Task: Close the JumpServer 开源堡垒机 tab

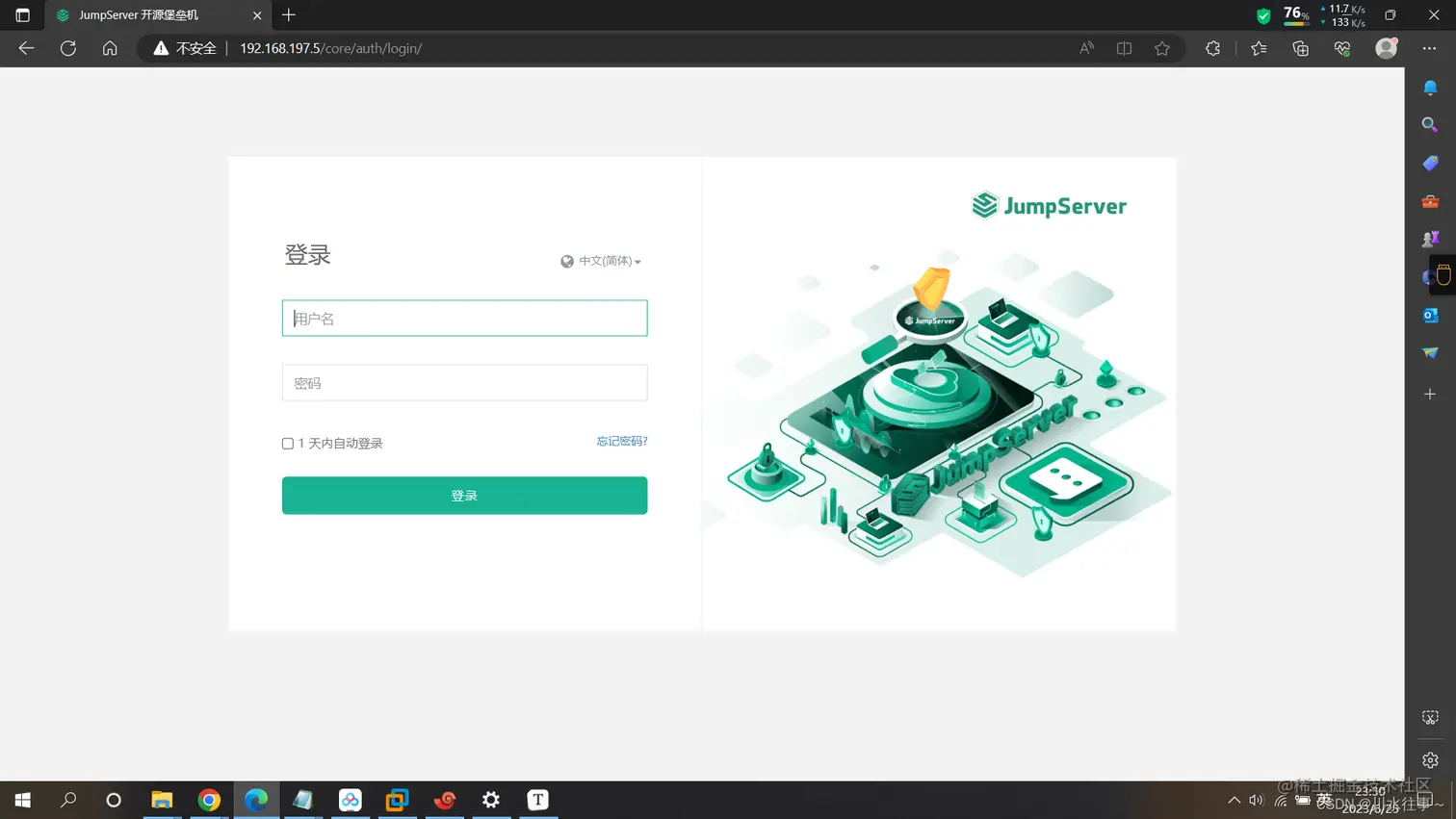Action: 257,15
